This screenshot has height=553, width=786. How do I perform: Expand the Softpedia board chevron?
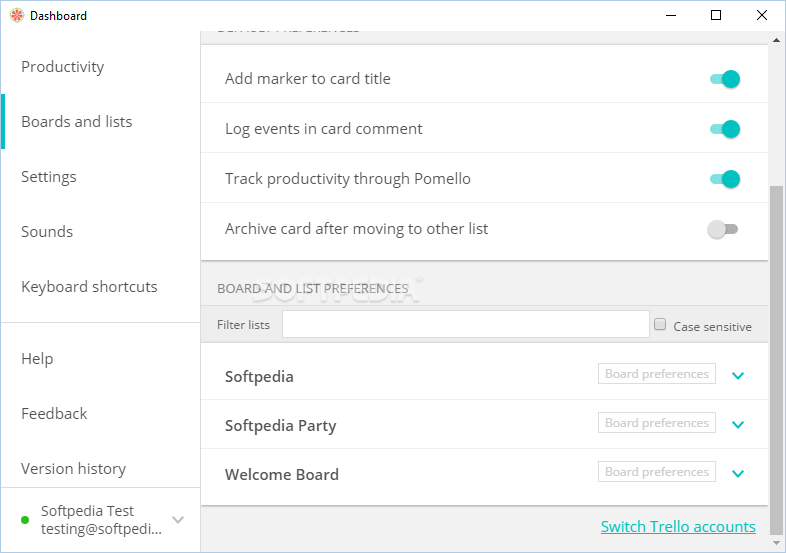pyautogui.click(x=738, y=375)
